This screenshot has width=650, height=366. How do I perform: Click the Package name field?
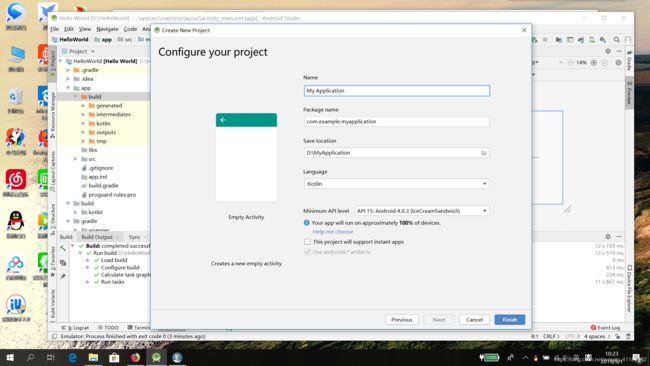click(397, 121)
